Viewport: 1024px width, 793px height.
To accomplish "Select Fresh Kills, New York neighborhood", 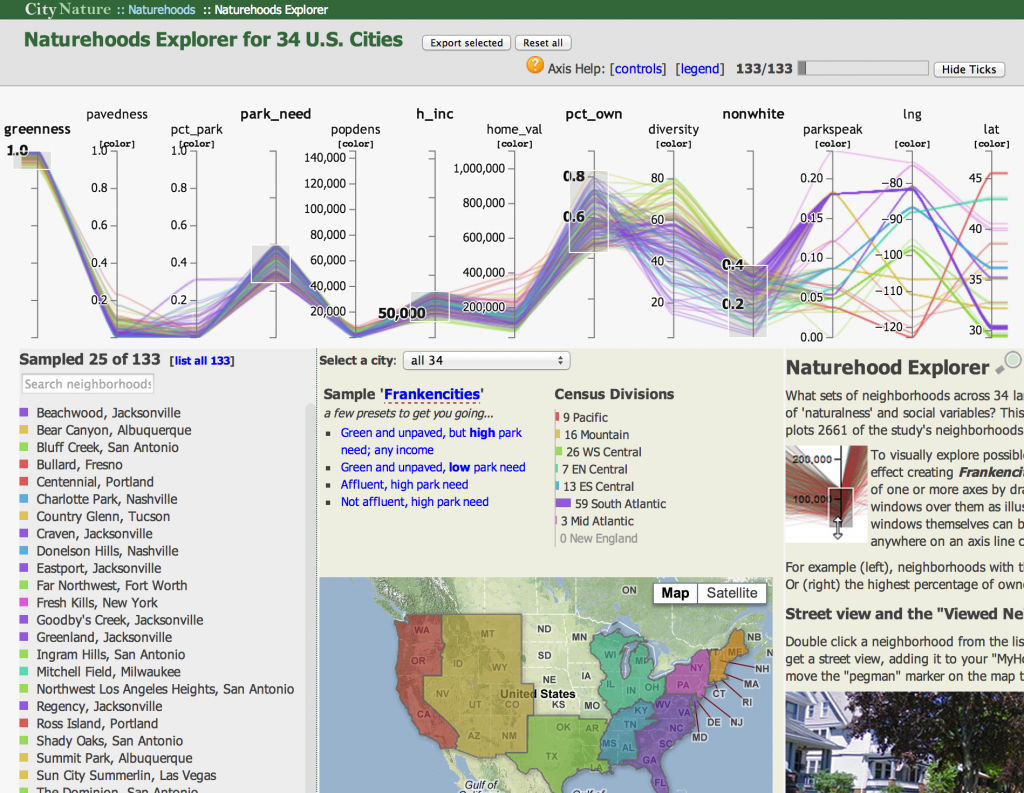I will coord(97,602).
